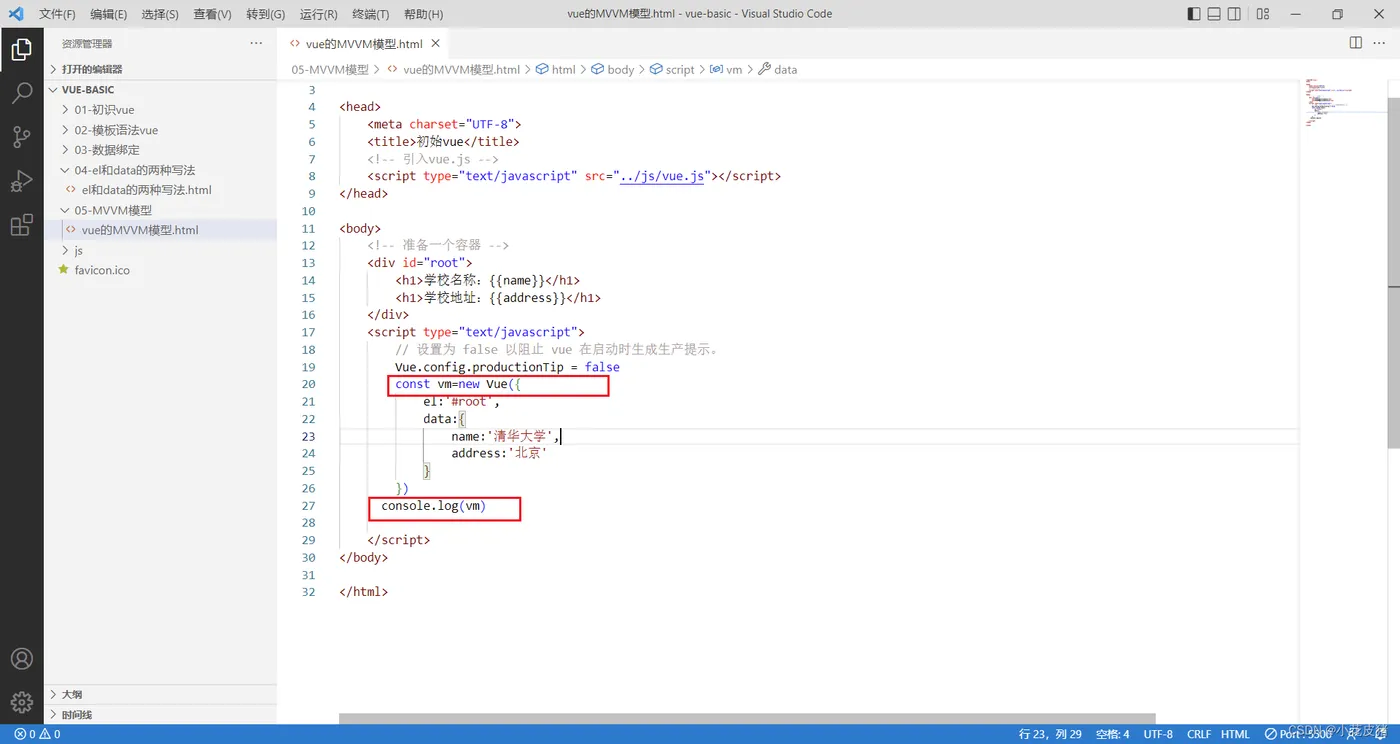Open the 运行(R) menu

click(318, 14)
